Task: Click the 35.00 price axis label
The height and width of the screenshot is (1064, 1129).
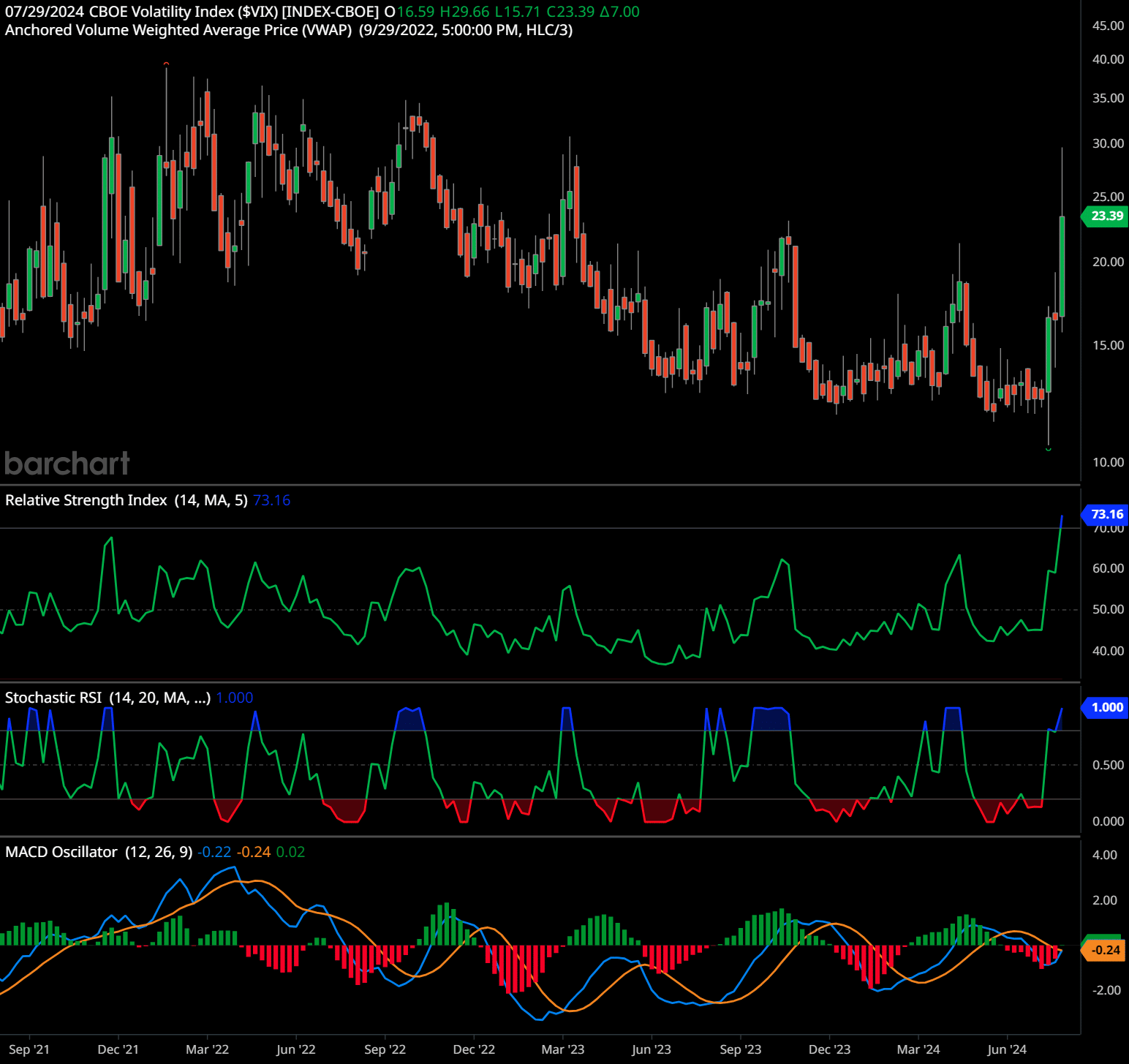Action: (1108, 98)
